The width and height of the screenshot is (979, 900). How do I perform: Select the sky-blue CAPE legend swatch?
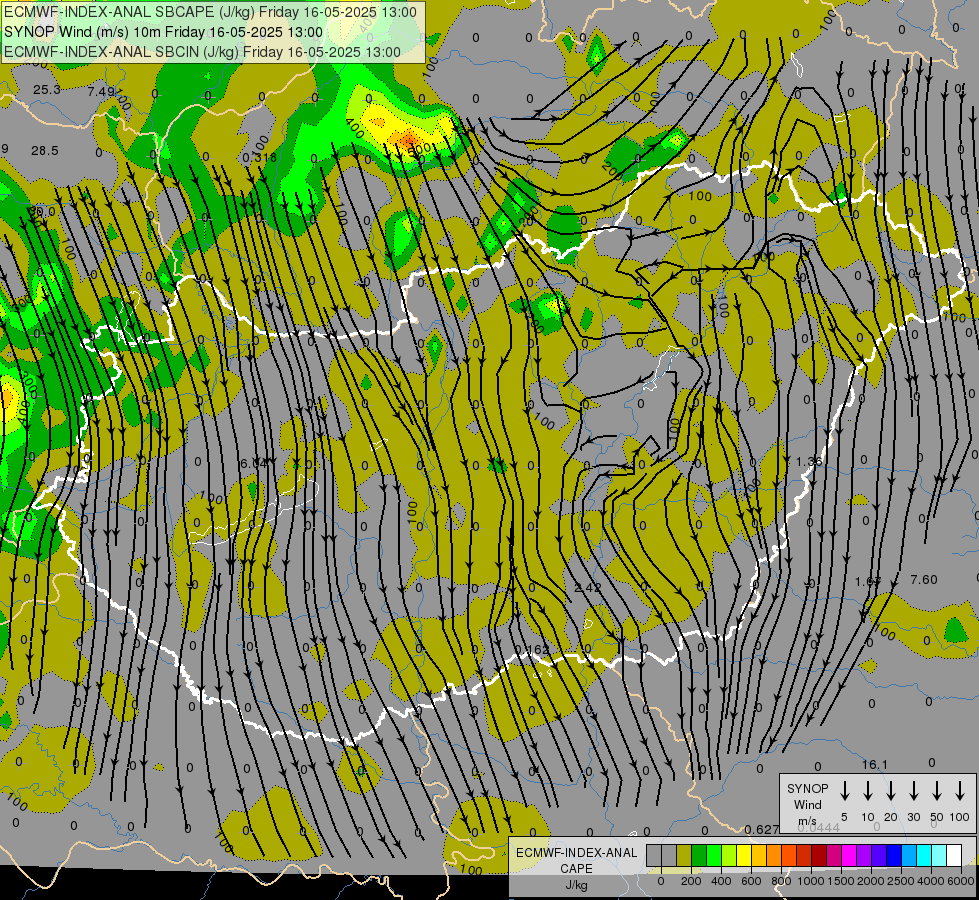tap(908, 855)
